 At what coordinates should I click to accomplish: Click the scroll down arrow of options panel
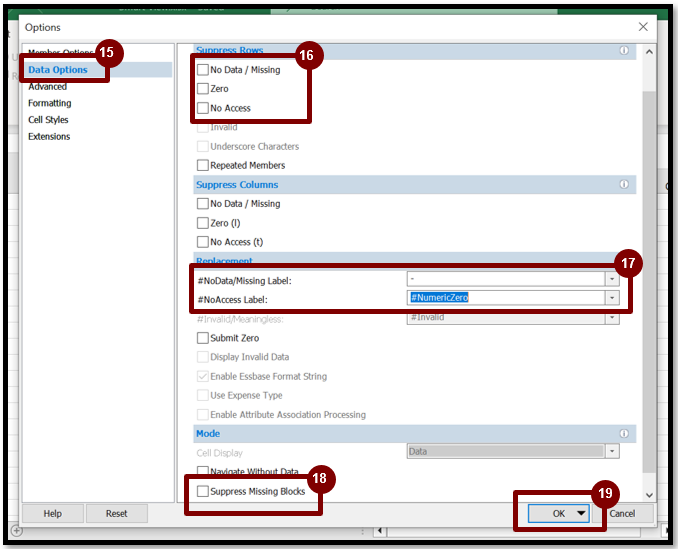point(649,495)
